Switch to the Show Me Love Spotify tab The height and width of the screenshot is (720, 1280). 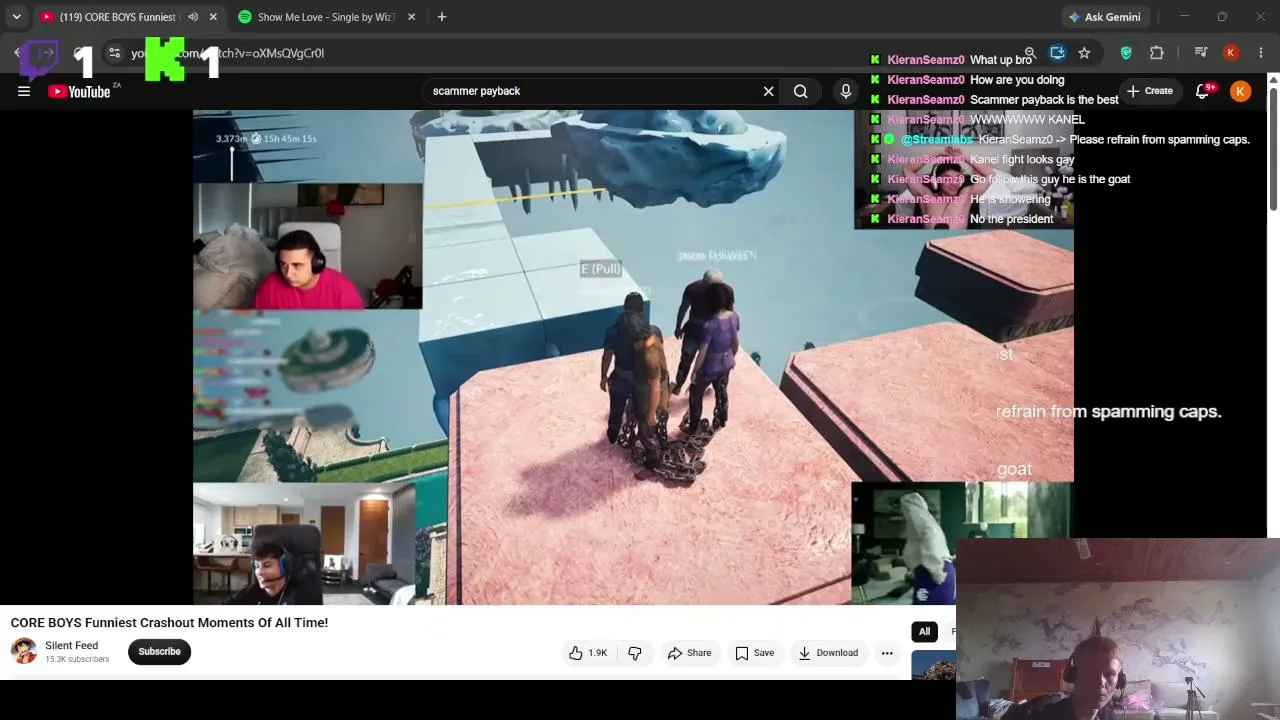tap(327, 17)
